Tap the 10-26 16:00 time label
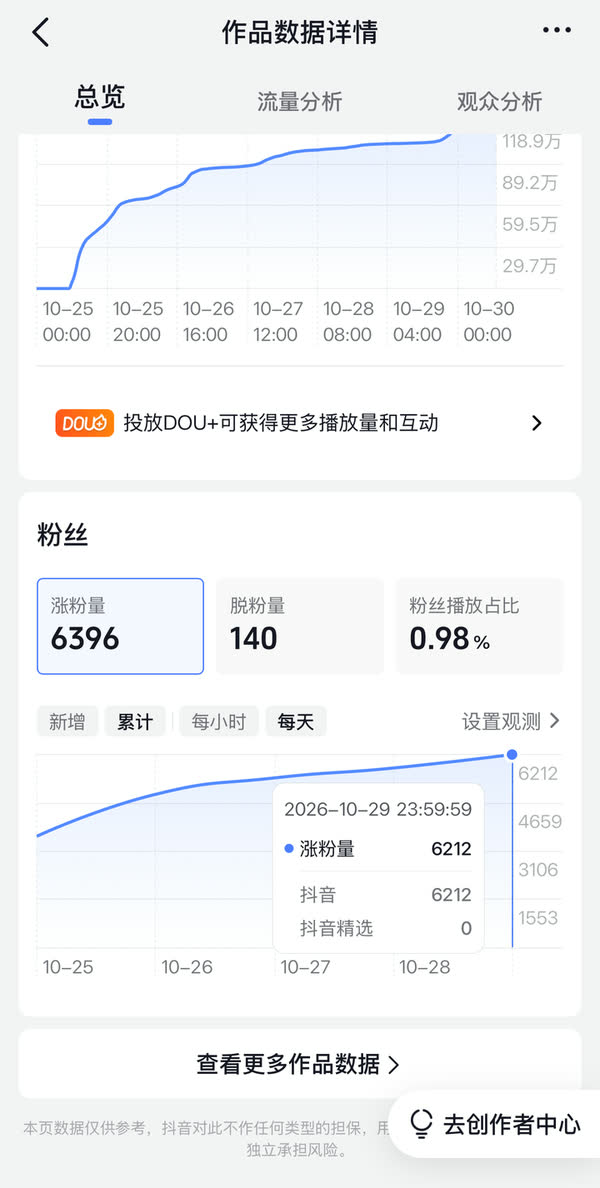 click(x=208, y=321)
